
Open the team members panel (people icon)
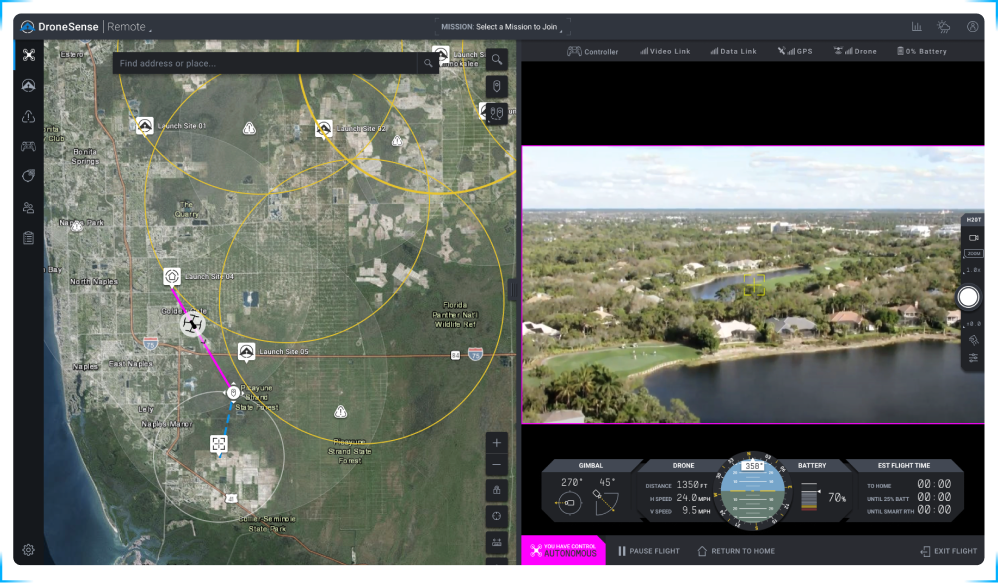28,207
